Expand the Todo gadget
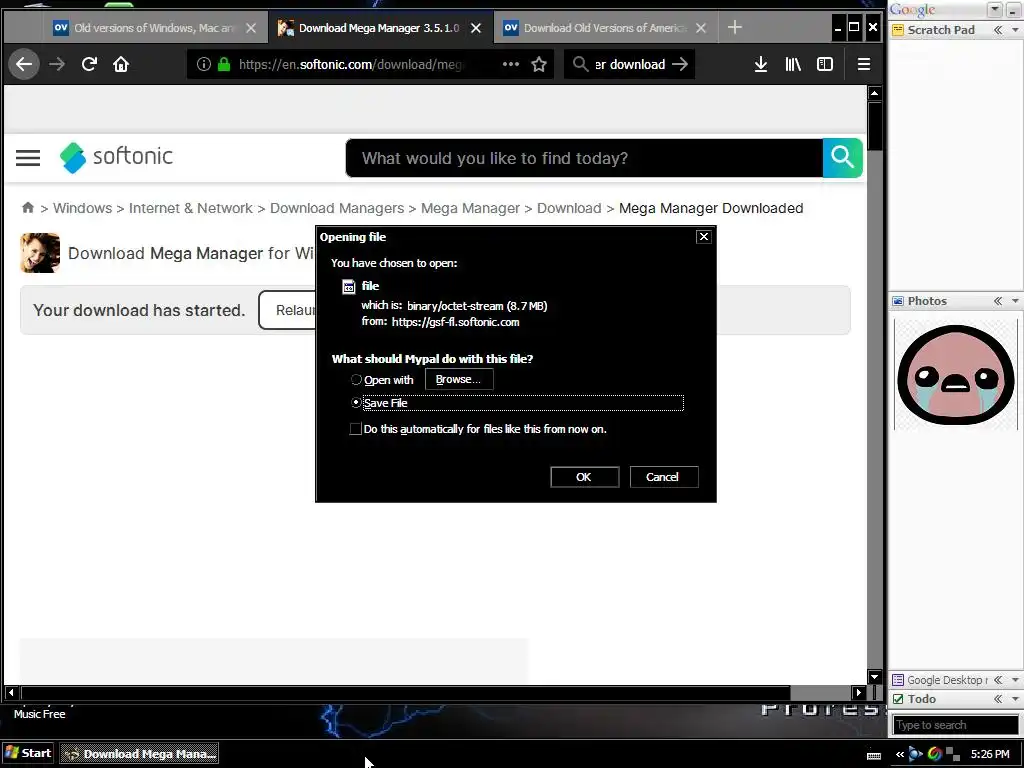The image size is (1024, 768). 998,699
